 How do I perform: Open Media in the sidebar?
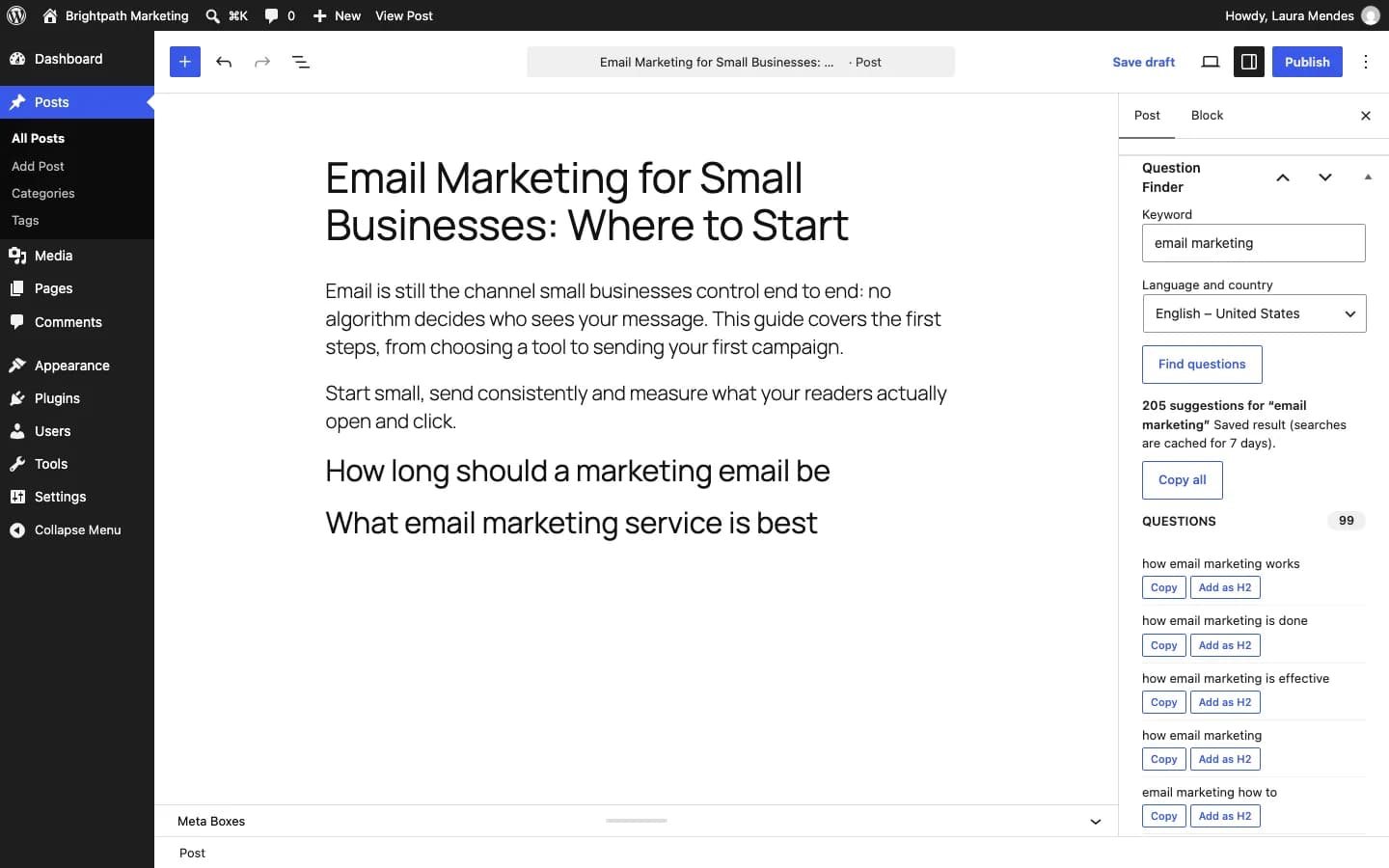pyautogui.click(x=77, y=256)
